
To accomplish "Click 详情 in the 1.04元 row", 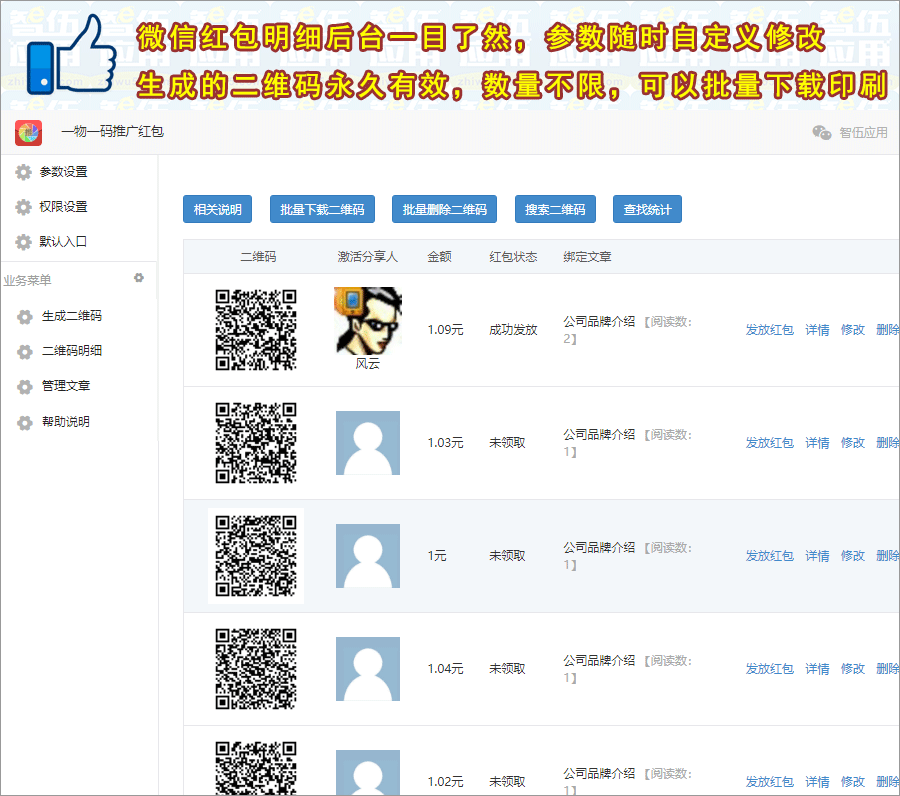I will [817, 669].
